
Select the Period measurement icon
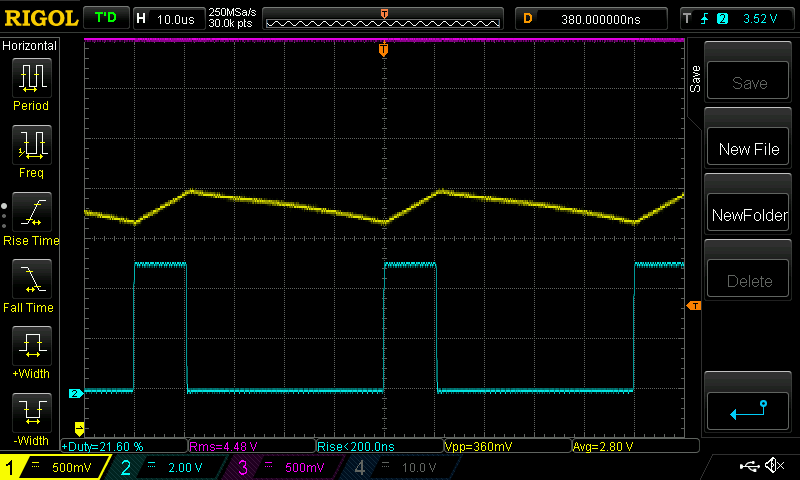30,78
